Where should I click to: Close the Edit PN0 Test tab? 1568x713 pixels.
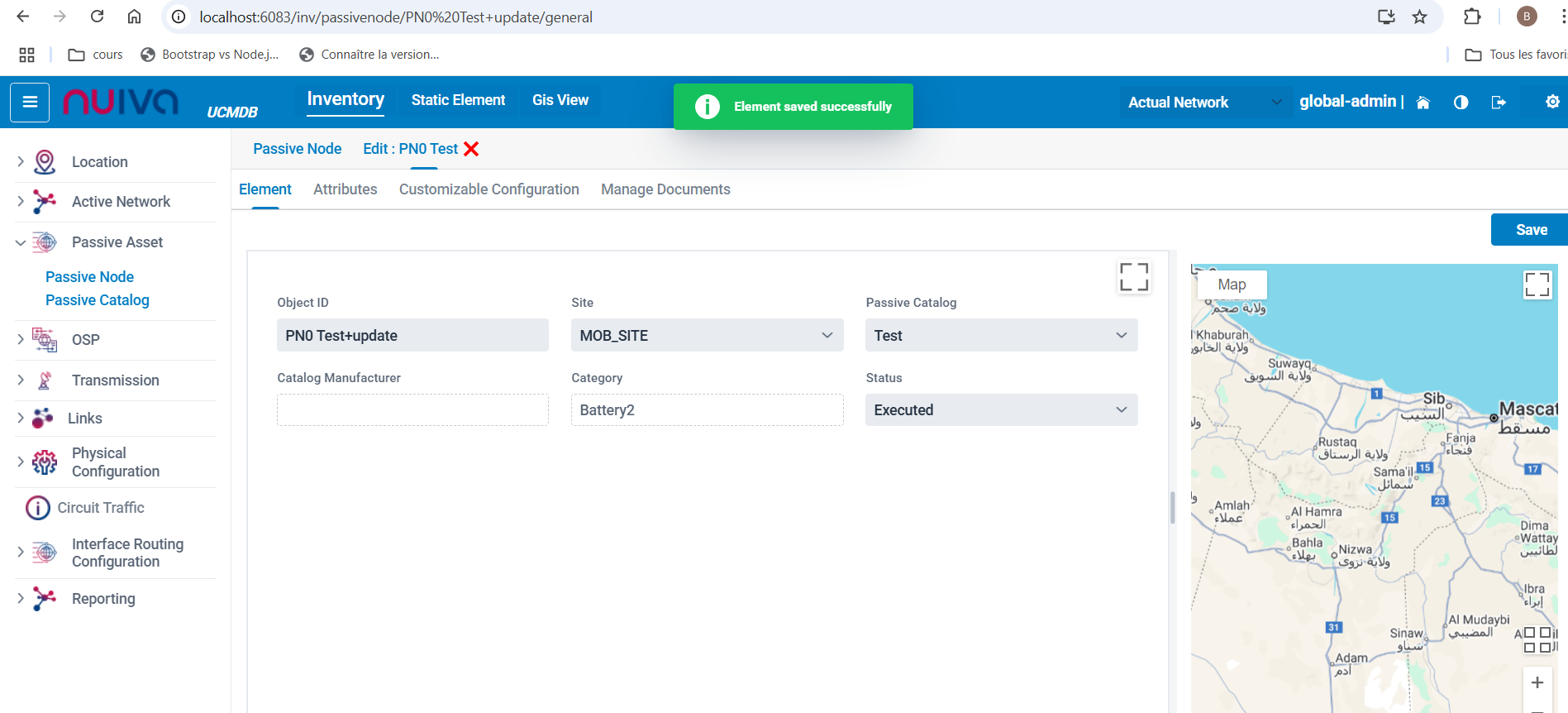click(471, 149)
